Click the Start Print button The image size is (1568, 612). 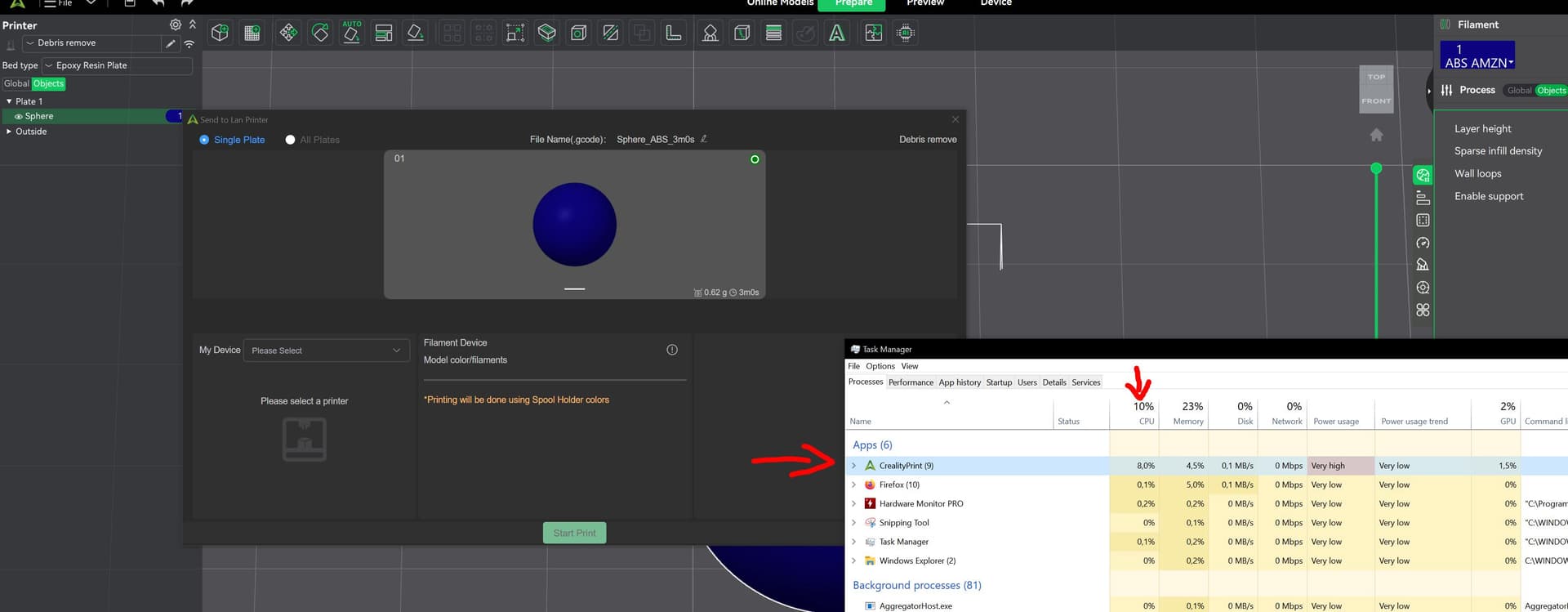[574, 533]
